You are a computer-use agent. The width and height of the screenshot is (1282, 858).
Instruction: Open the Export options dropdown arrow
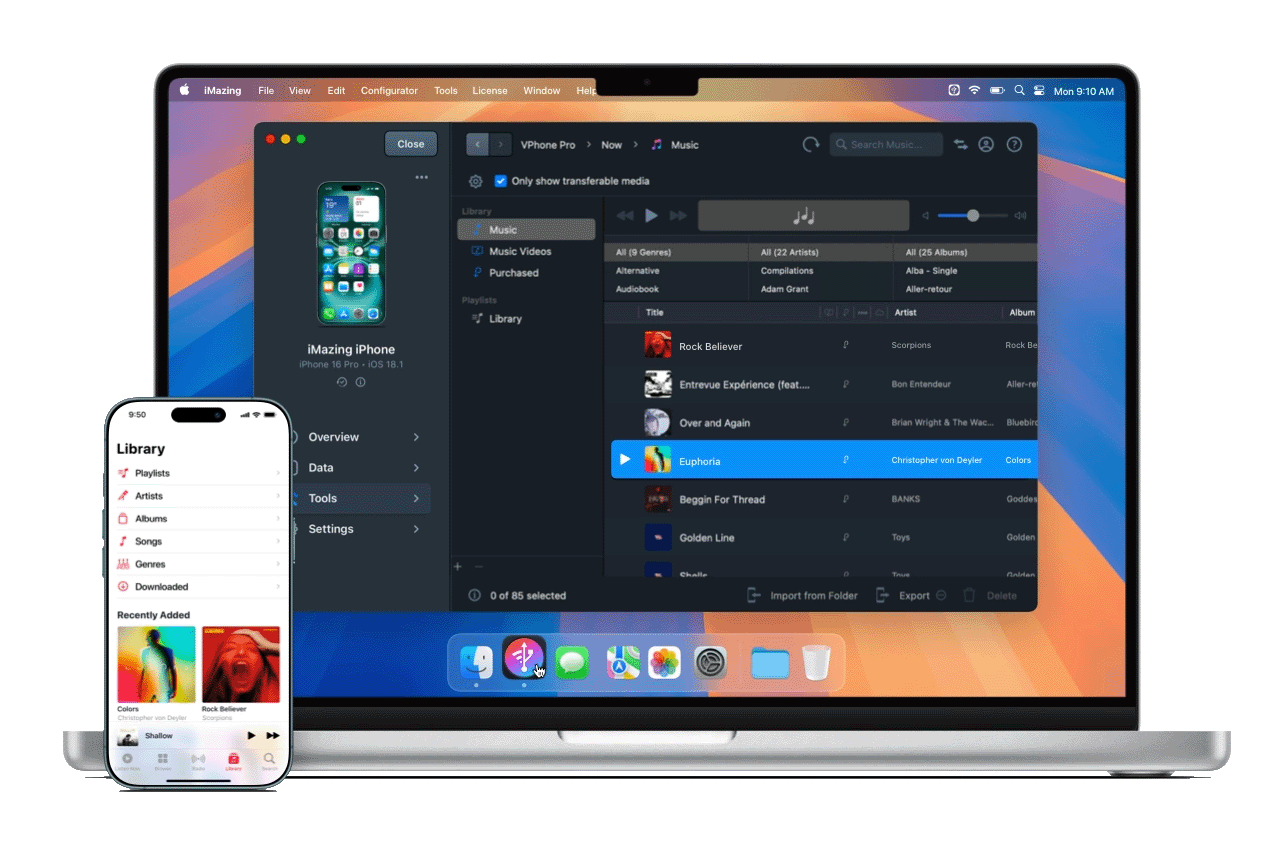[941, 596]
